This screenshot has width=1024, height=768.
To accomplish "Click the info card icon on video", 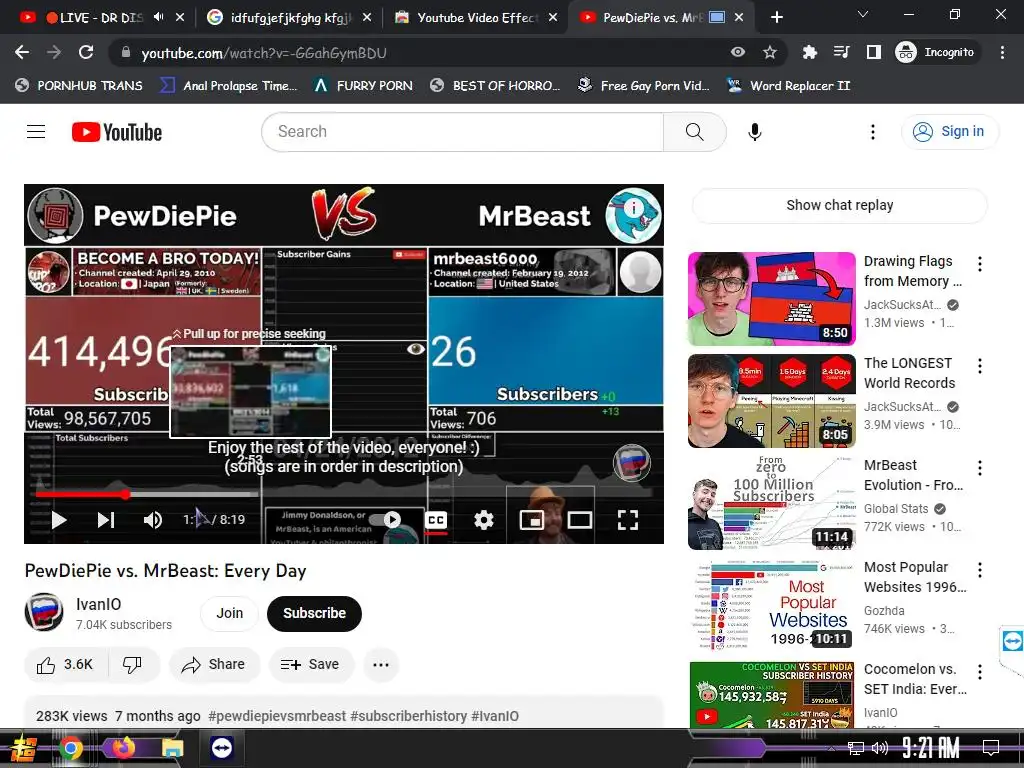I will click(x=633, y=208).
